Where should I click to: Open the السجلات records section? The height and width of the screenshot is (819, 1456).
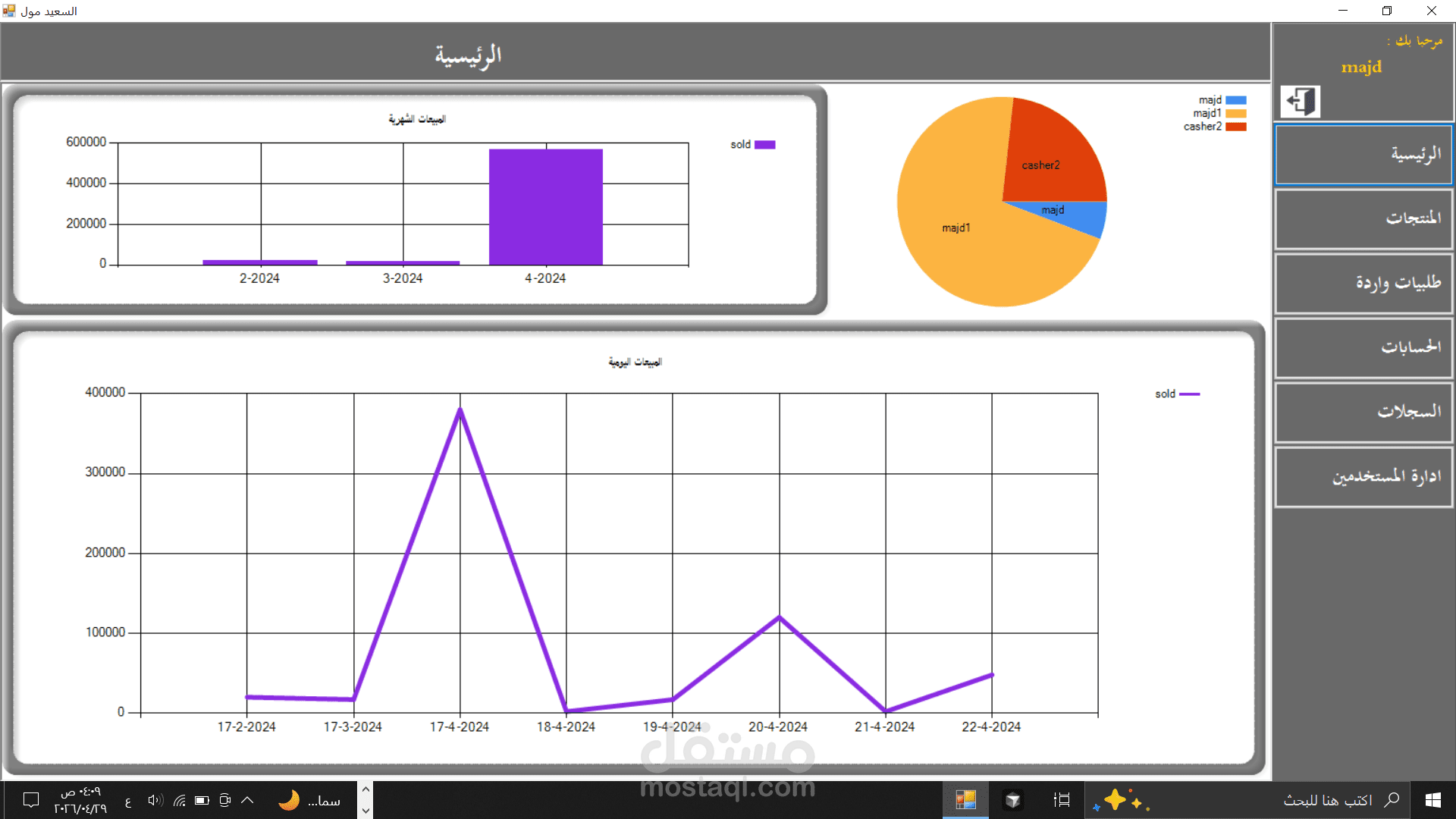(x=1363, y=413)
